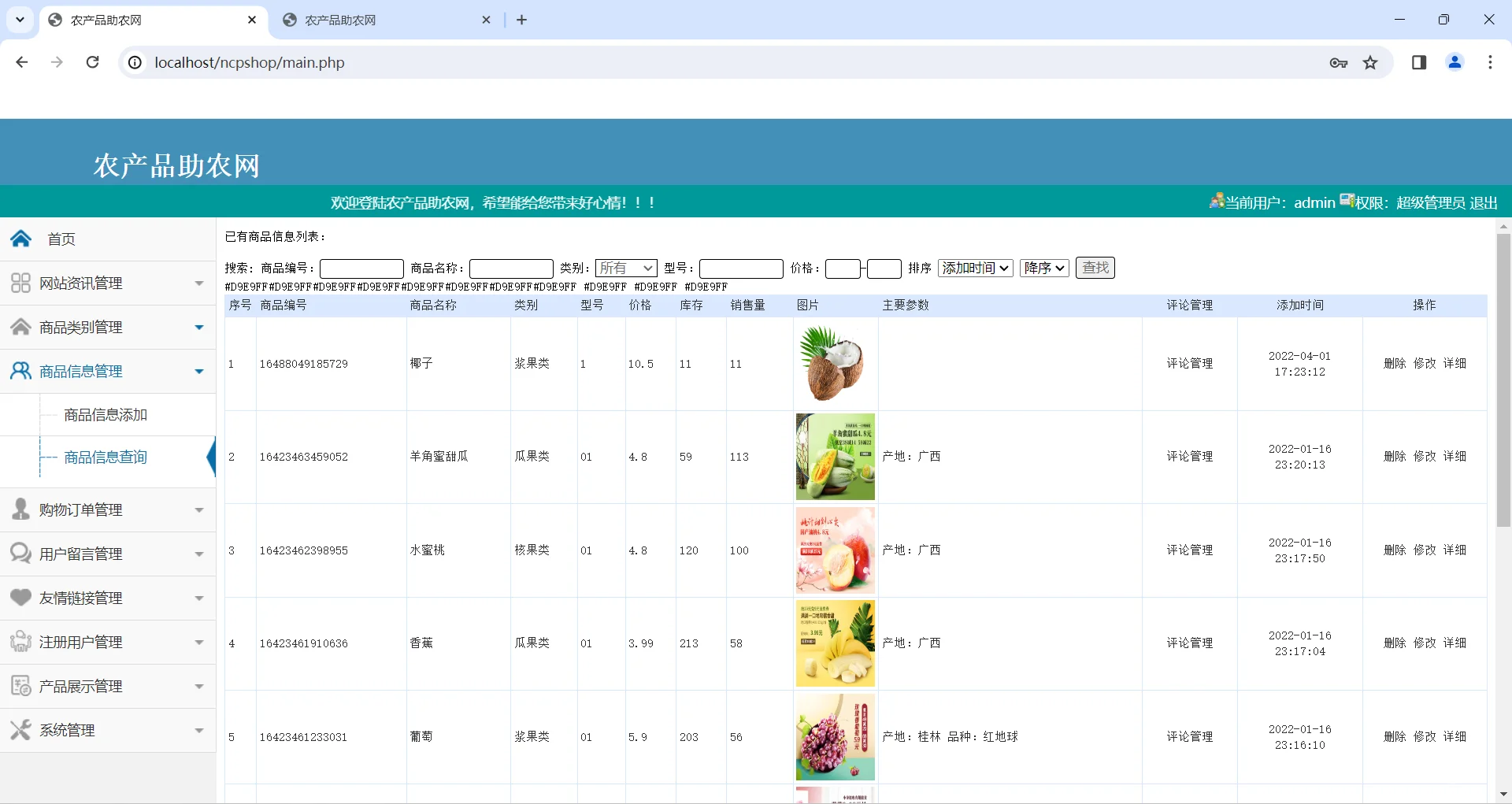Click inside the 商品名称 search input
Image resolution: width=1512 pixels, height=804 pixels.
click(x=510, y=268)
